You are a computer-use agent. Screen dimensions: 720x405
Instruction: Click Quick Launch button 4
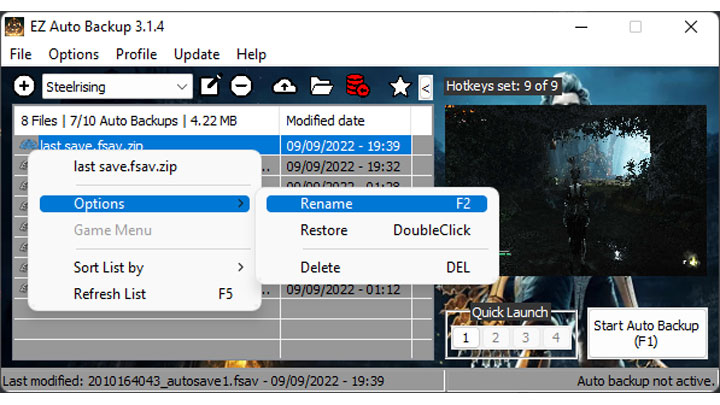556,338
